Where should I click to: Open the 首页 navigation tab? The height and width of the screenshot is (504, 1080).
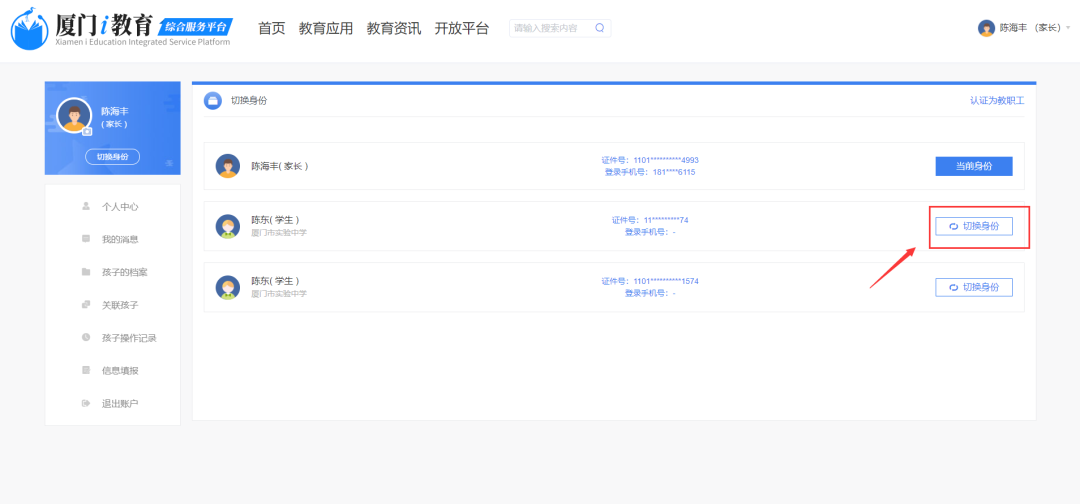click(271, 28)
